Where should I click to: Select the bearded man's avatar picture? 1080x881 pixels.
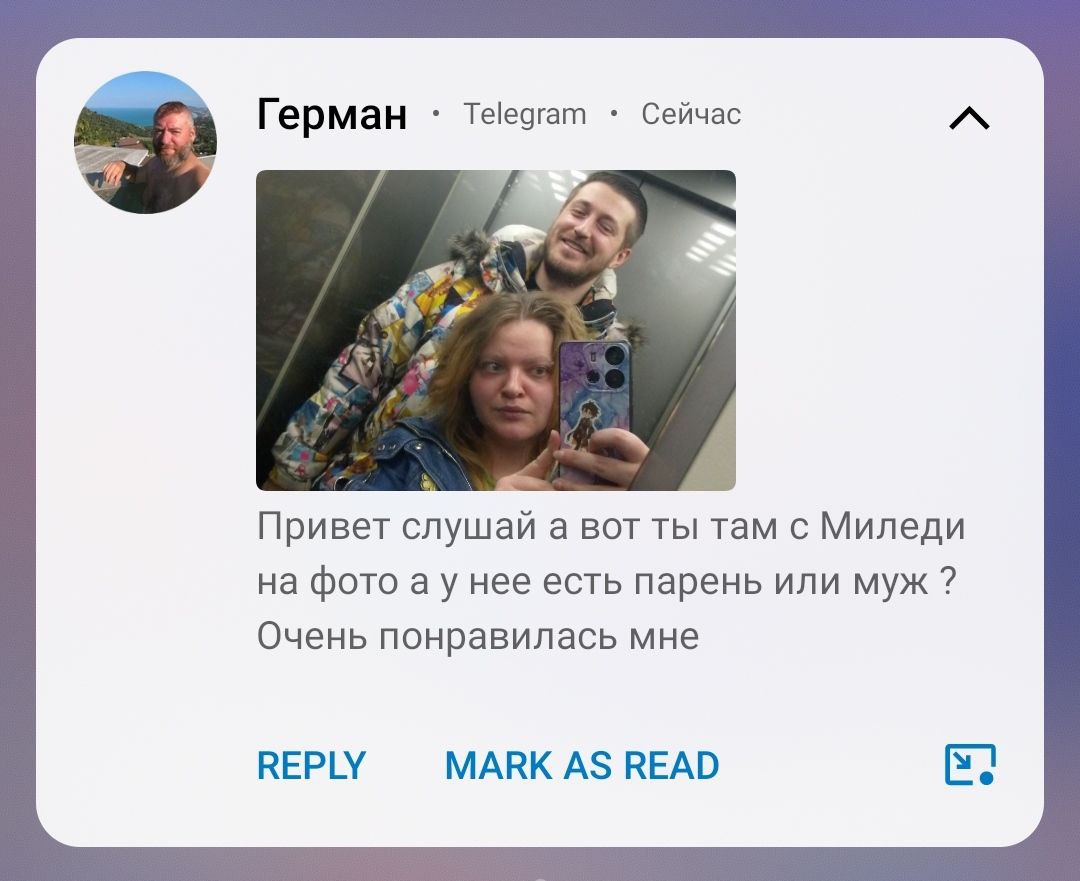click(145, 143)
